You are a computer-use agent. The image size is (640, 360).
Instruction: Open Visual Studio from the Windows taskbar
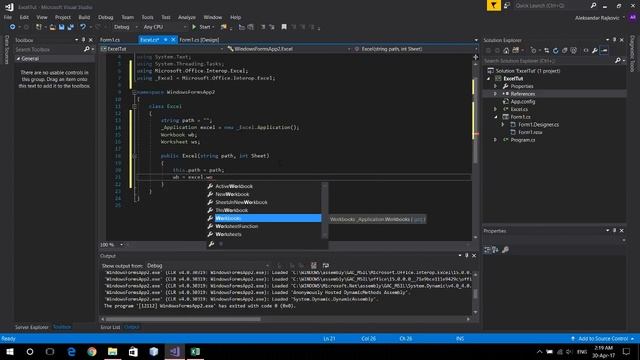tap(174, 351)
